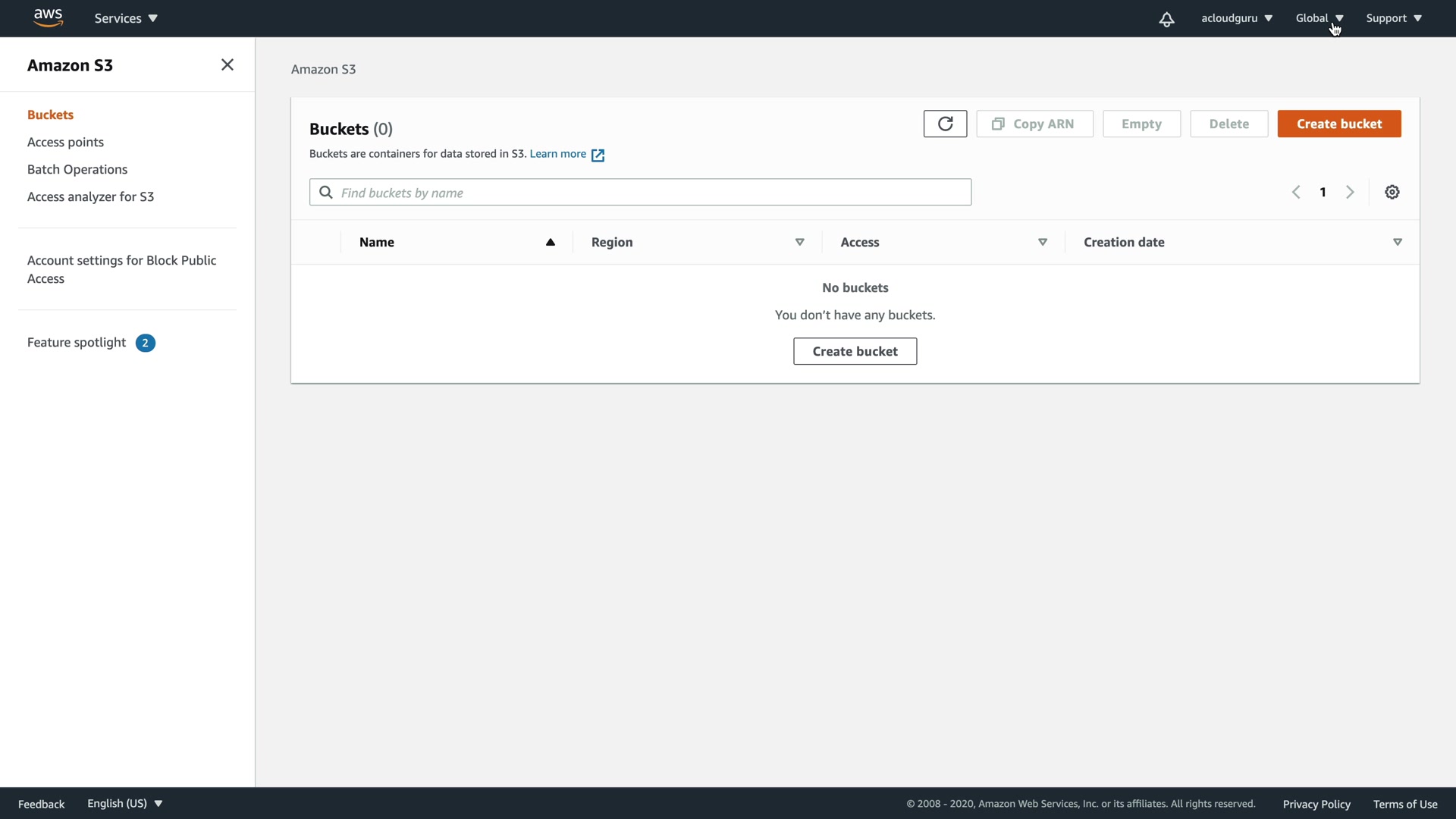Expand the Services dropdown menu
The image size is (1456, 819).
[x=126, y=18]
